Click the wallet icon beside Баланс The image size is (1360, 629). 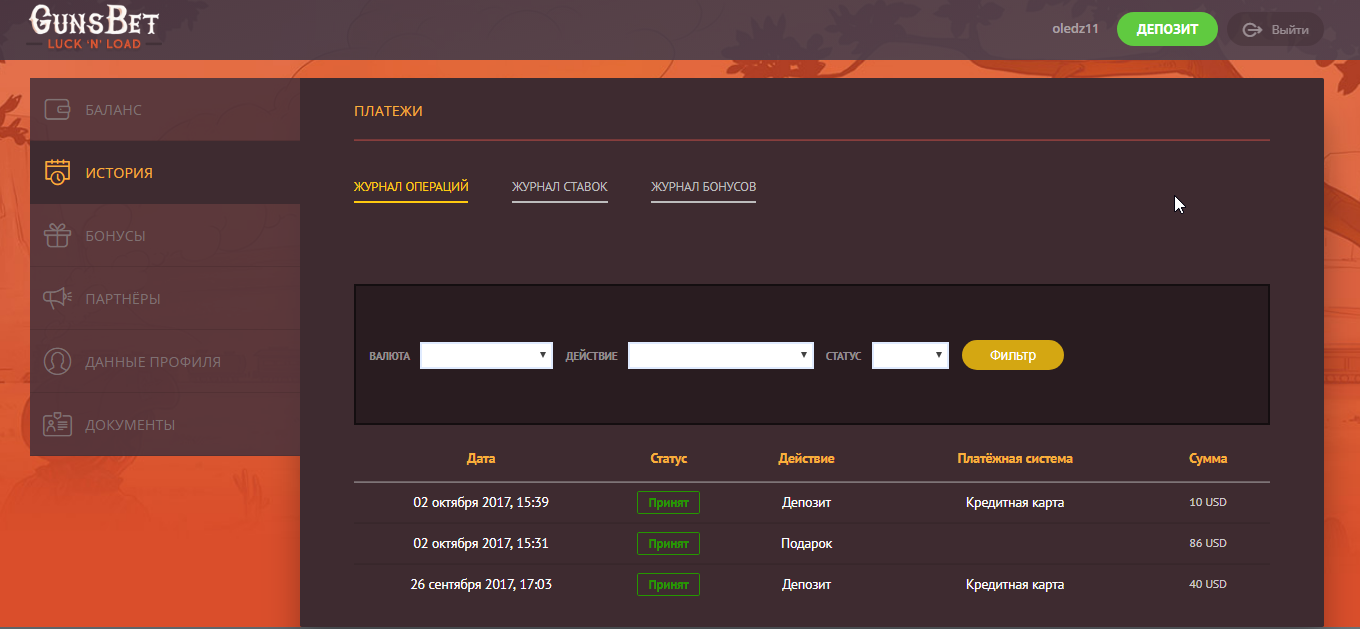pyautogui.click(x=57, y=110)
